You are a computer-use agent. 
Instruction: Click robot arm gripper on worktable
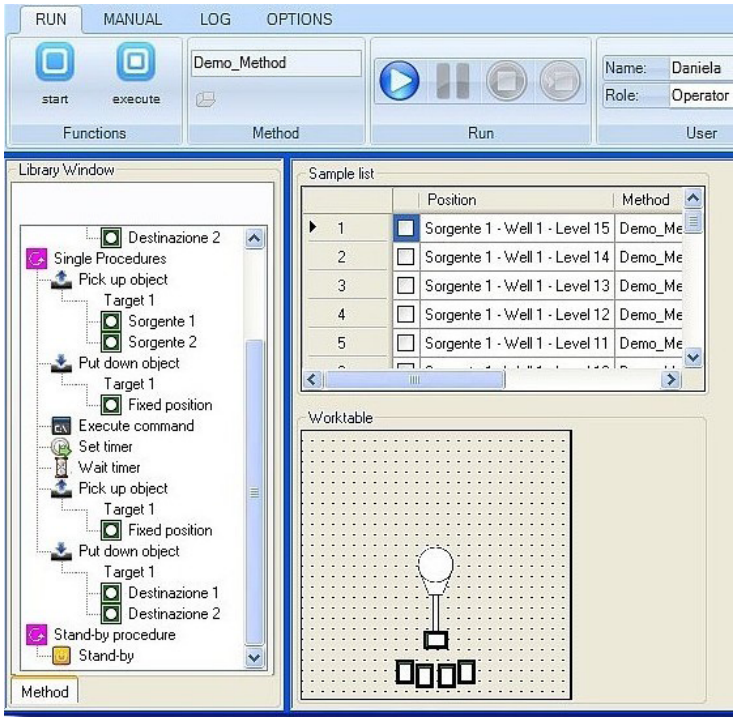coord(435,641)
